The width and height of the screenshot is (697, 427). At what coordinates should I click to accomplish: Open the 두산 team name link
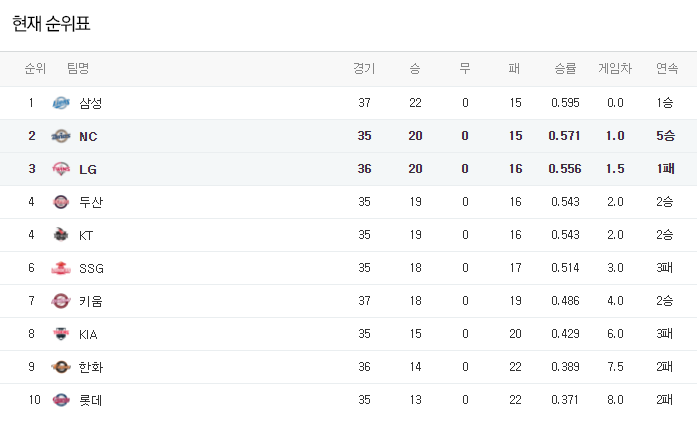pyautogui.click(x=91, y=202)
